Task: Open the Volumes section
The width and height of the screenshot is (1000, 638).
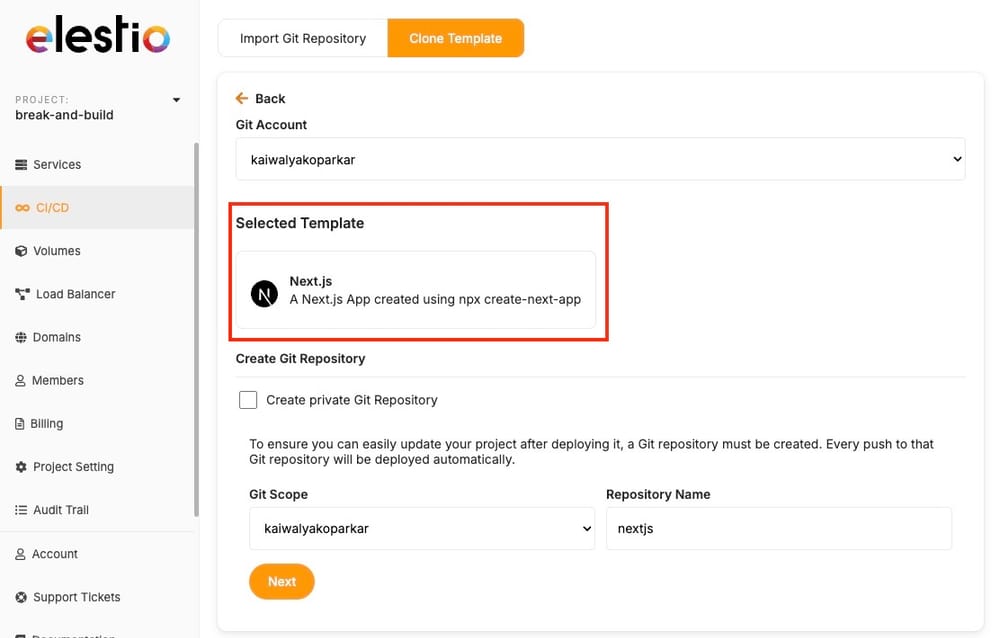Action: 55,250
